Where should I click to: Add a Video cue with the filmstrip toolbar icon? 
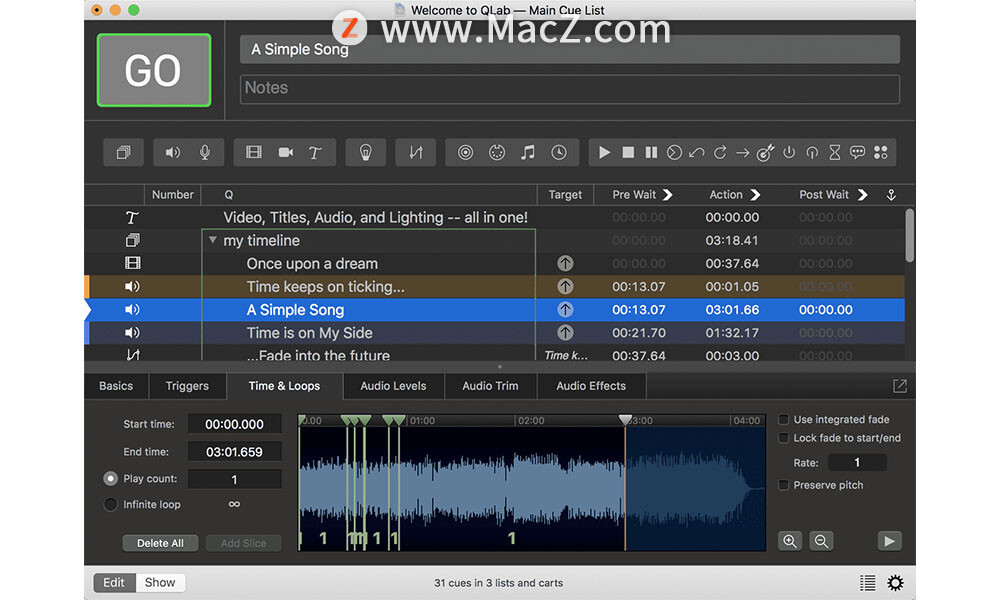click(x=254, y=152)
